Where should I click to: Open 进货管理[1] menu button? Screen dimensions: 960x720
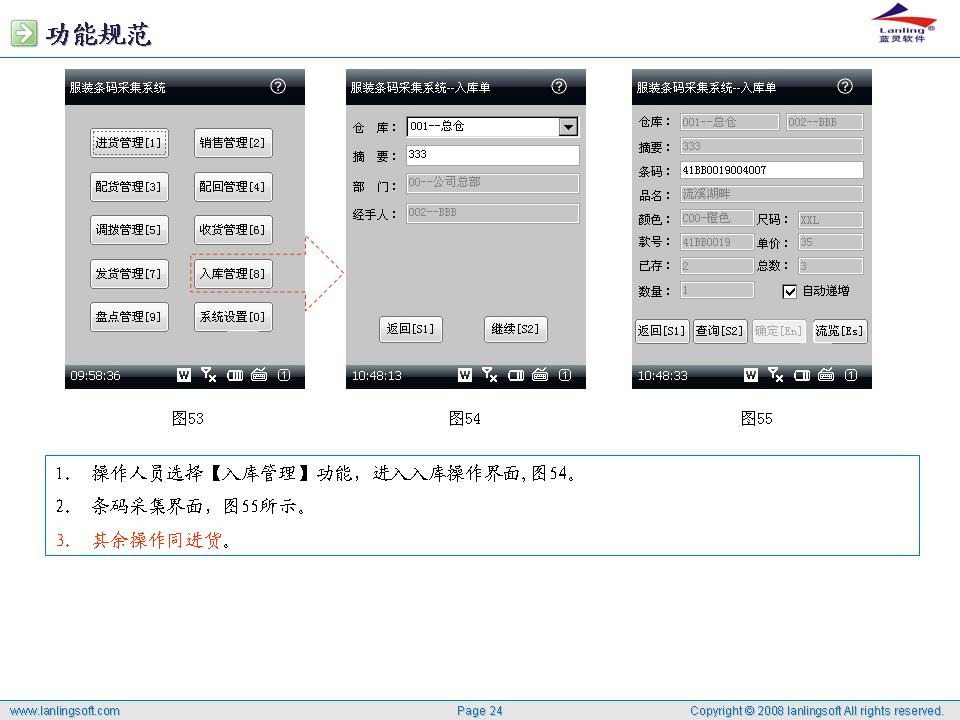[129, 143]
